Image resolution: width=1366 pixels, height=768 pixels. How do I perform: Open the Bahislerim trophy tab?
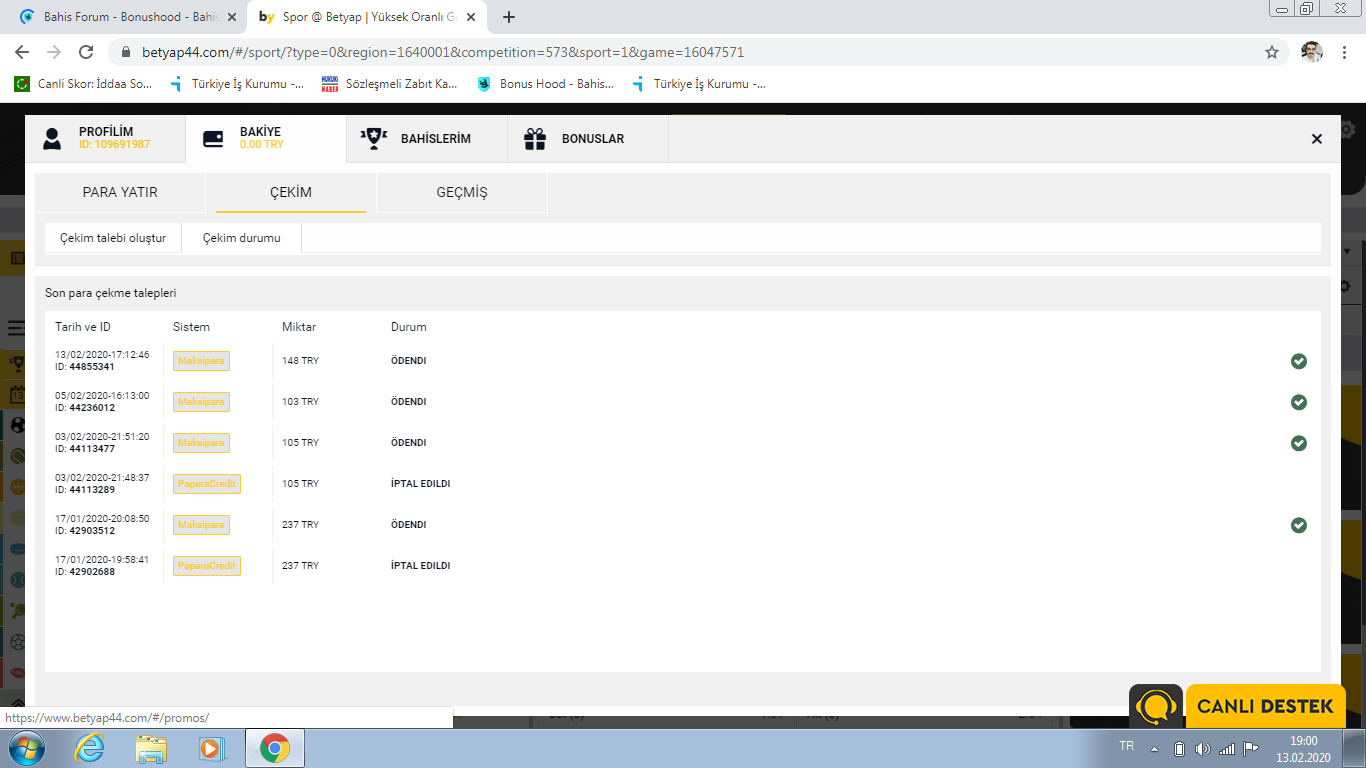click(427, 139)
